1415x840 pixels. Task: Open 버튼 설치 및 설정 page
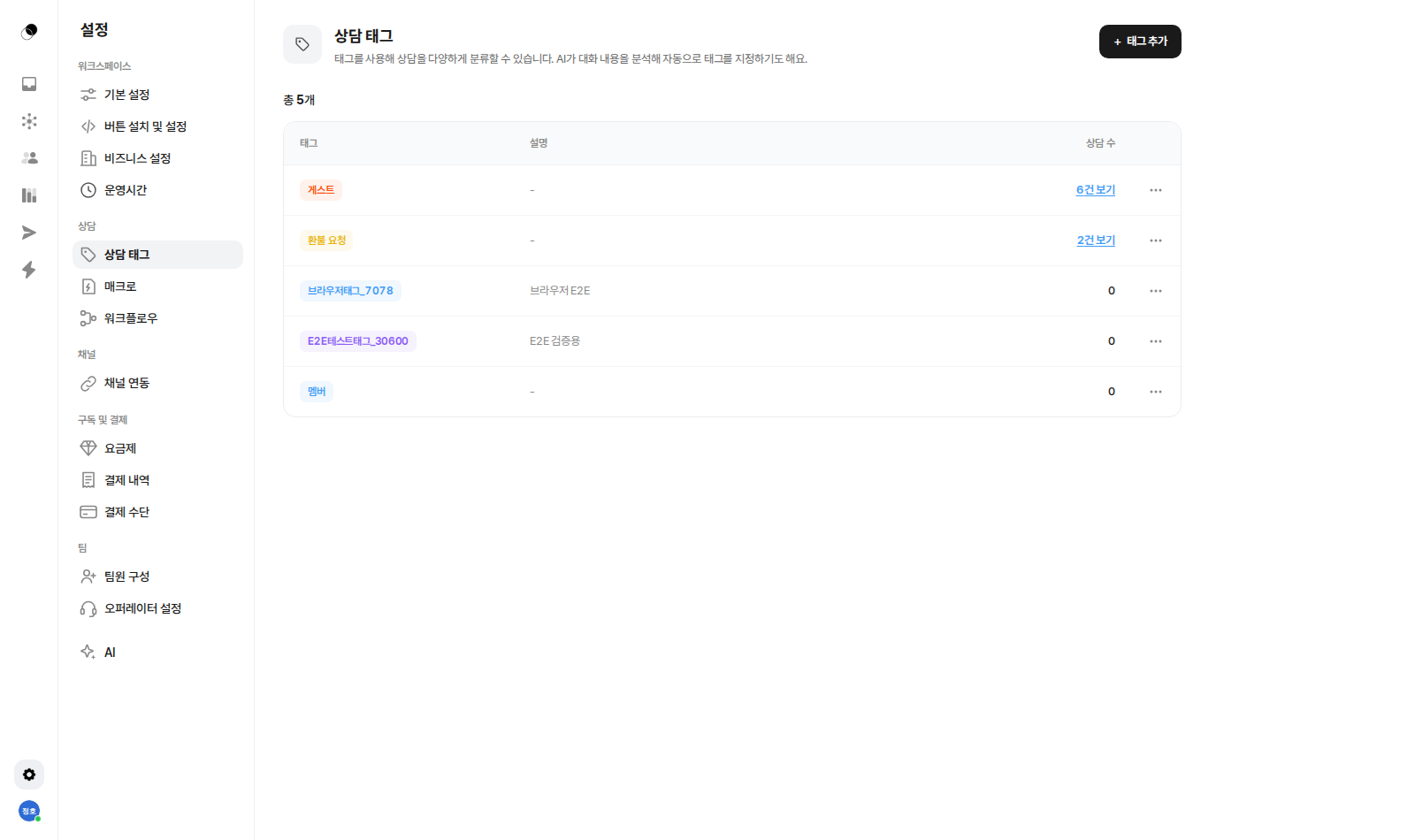click(x=157, y=126)
